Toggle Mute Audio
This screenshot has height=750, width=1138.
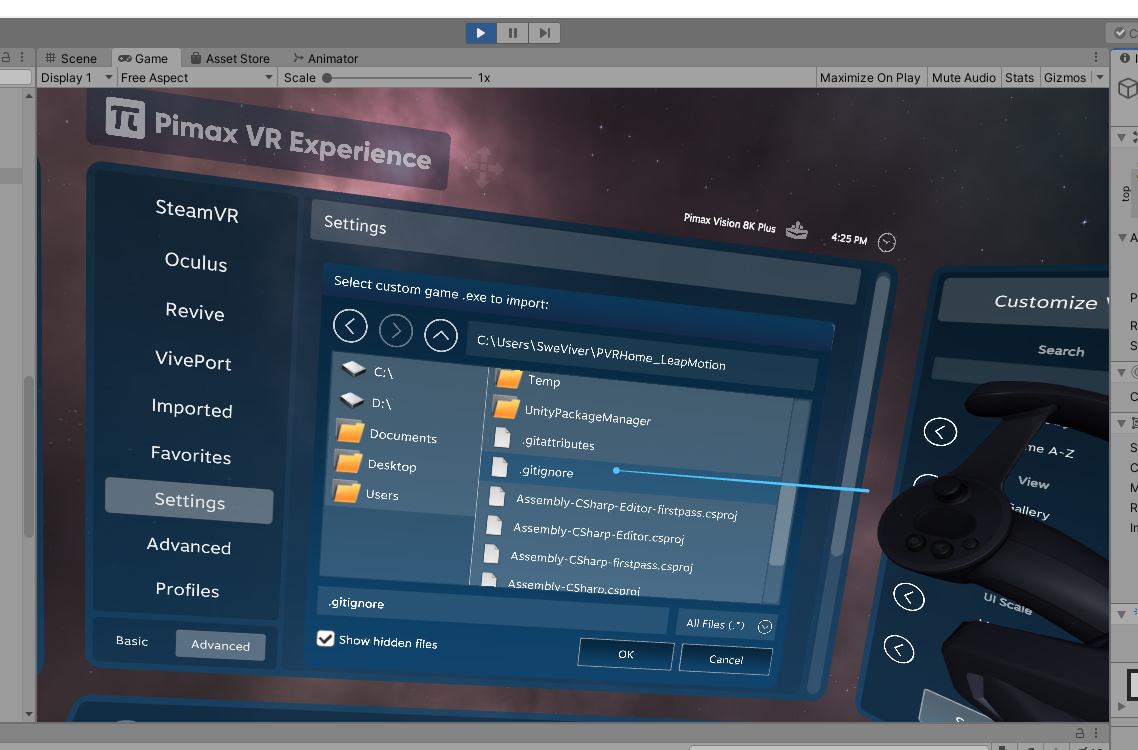coord(963,78)
